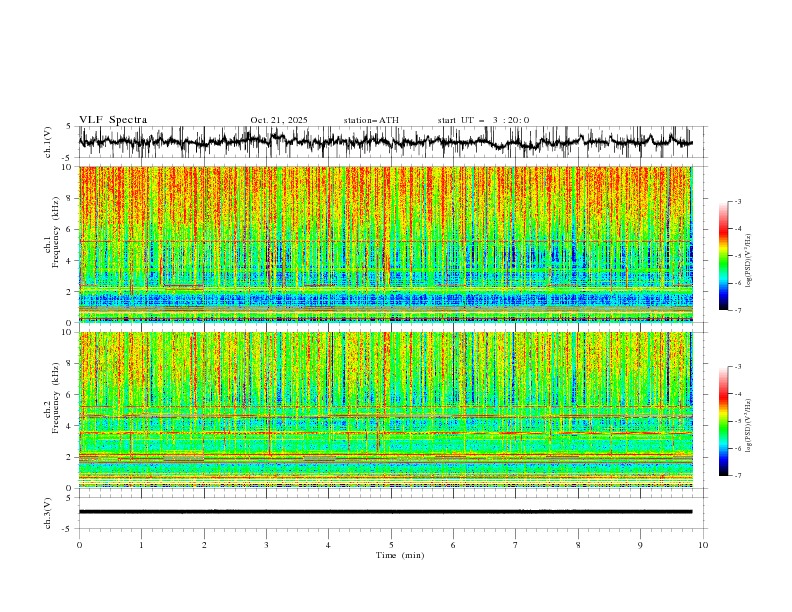This screenshot has width=792, height=612.
Task: Click the "Time (min)" x-axis label
Action: [400, 555]
